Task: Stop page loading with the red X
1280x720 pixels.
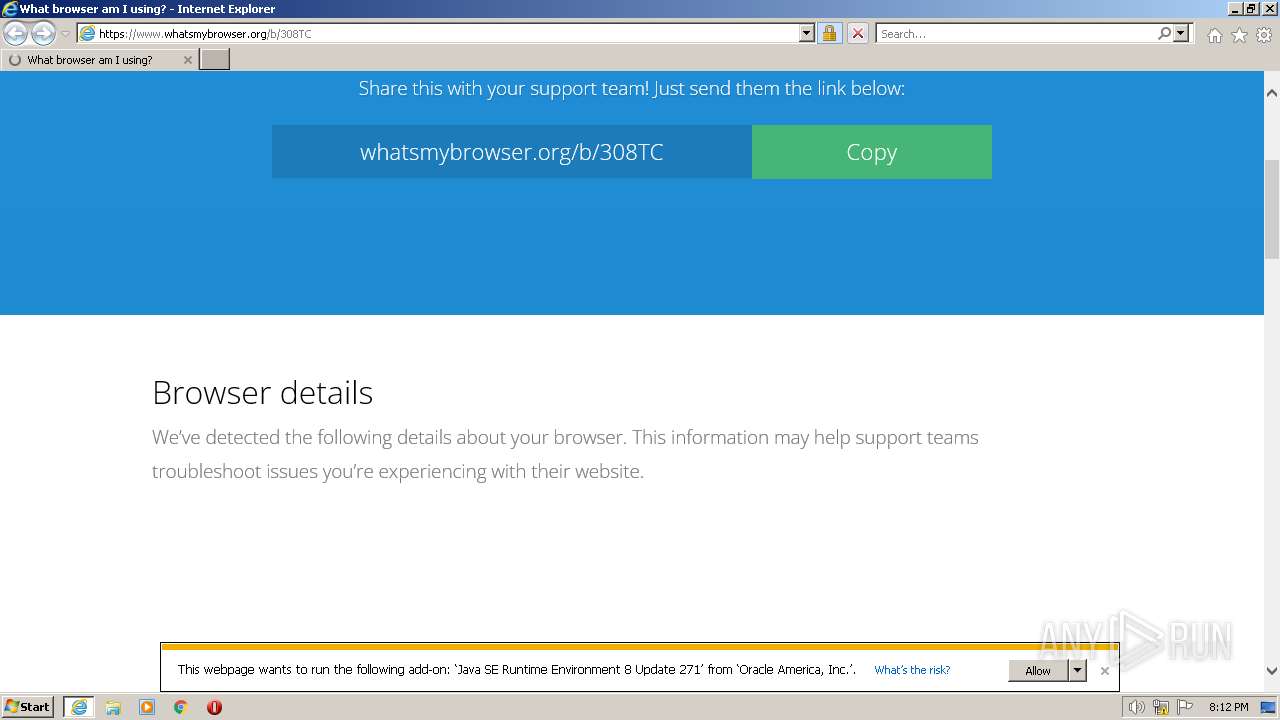Action: click(858, 33)
